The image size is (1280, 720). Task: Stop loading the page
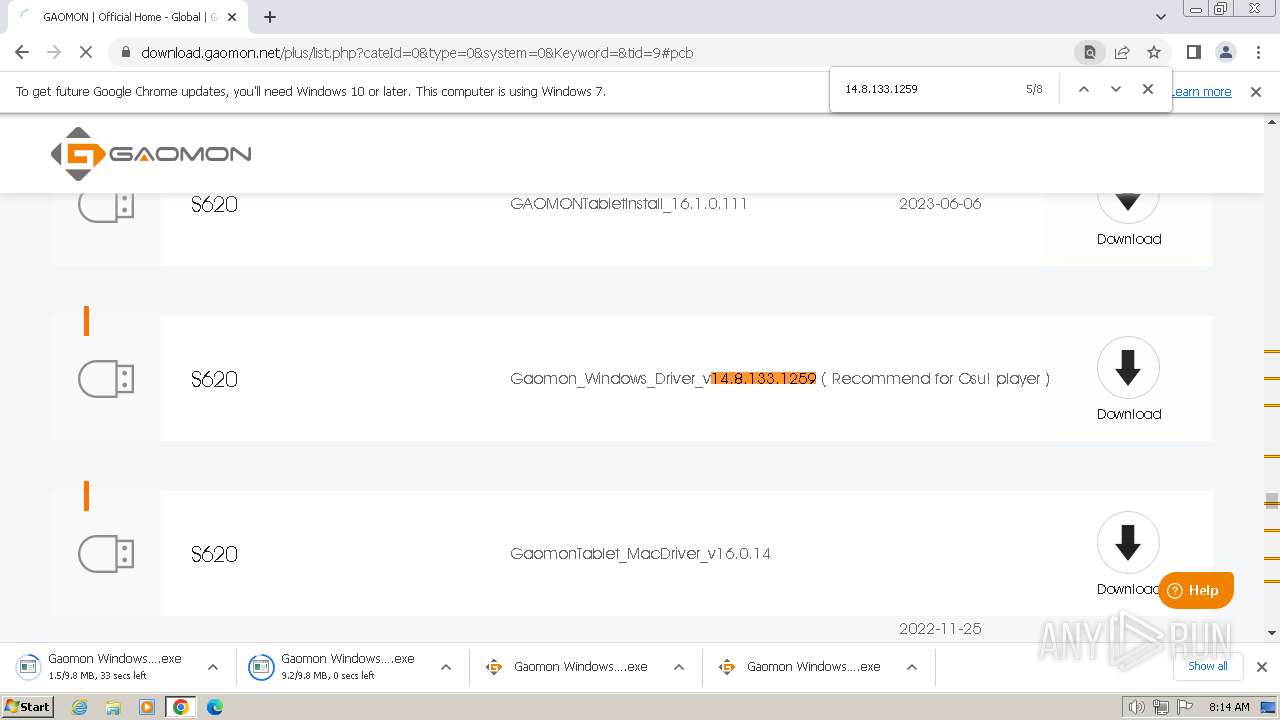(x=86, y=52)
